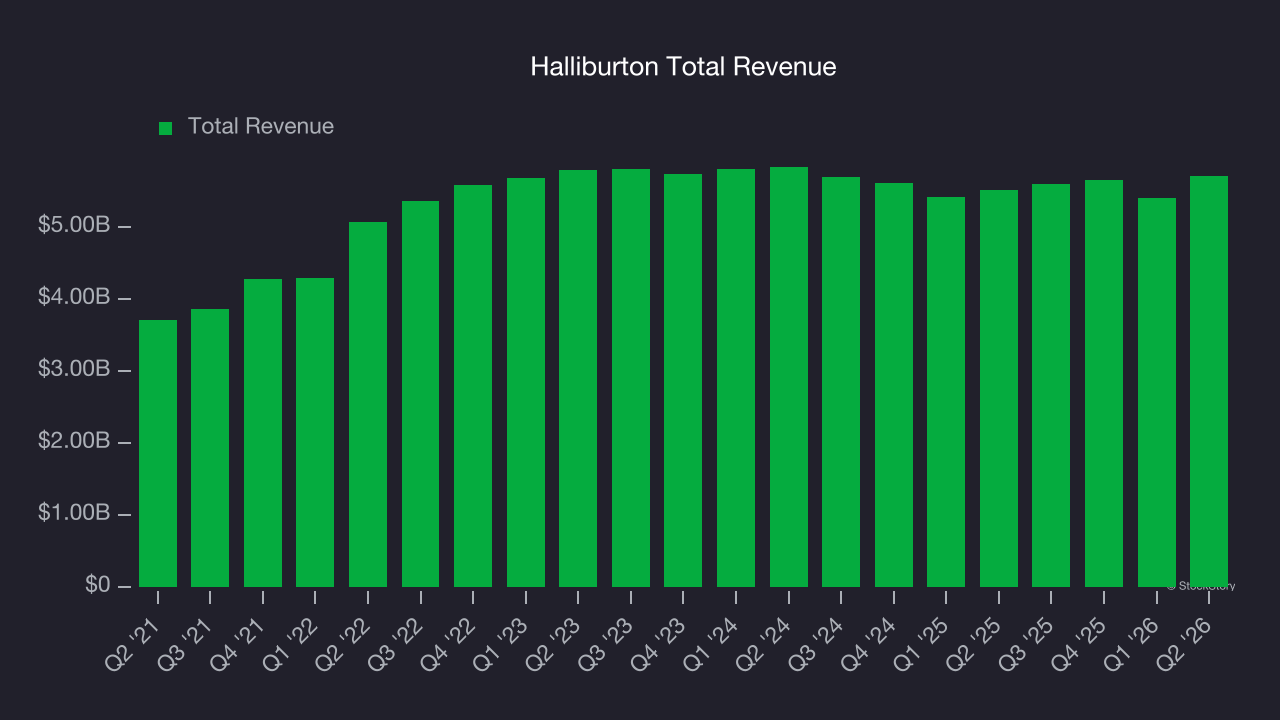Click the Q4 '25 revenue bar
The width and height of the screenshot is (1280, 720).
[1104, 383]
